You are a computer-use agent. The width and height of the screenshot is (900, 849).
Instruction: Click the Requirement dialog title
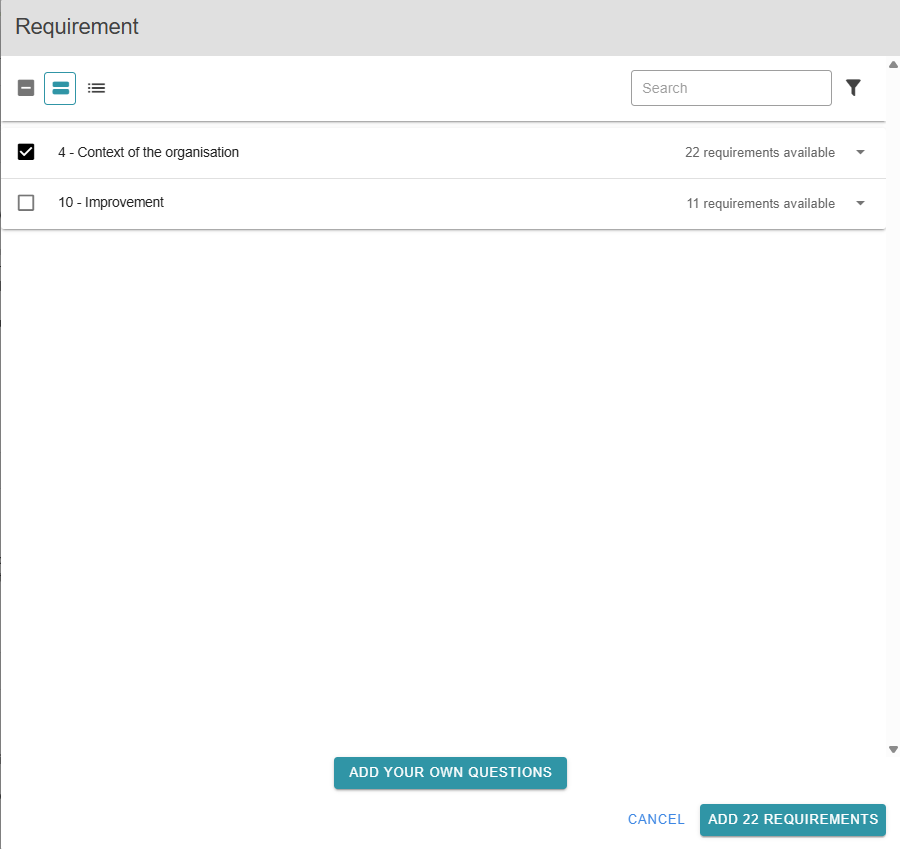coord(77,27)
